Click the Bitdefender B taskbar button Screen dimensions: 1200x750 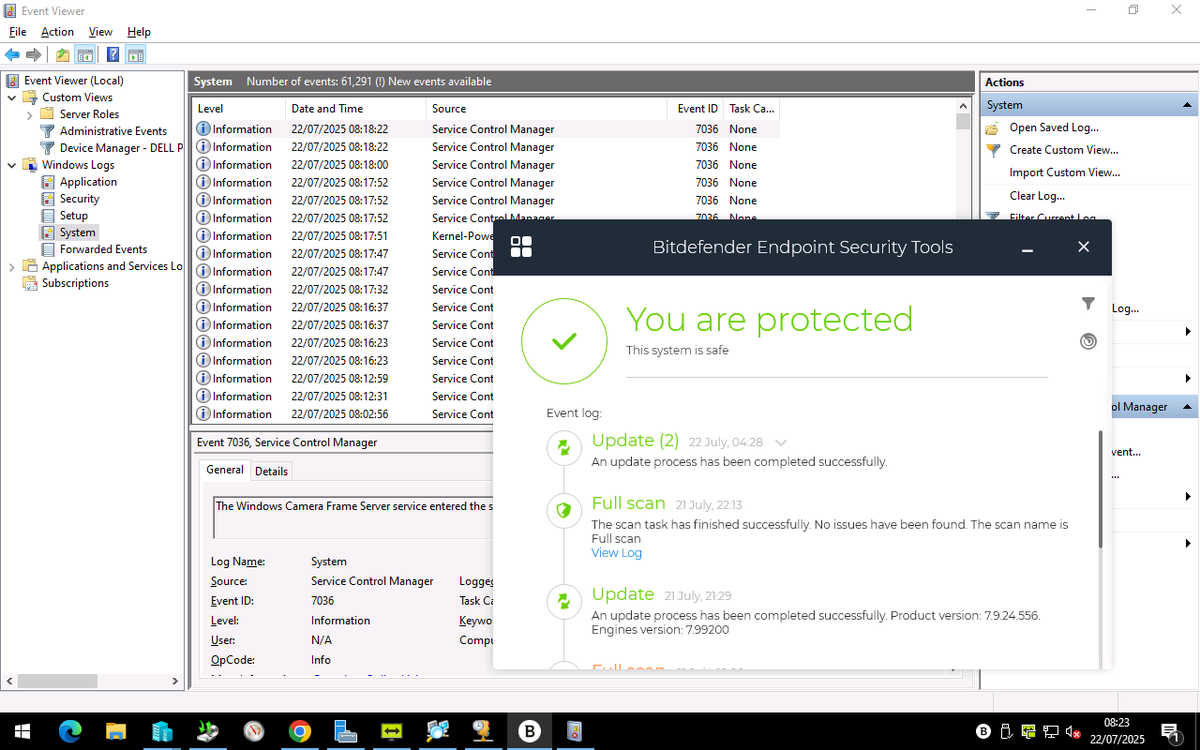pos(529,732)
